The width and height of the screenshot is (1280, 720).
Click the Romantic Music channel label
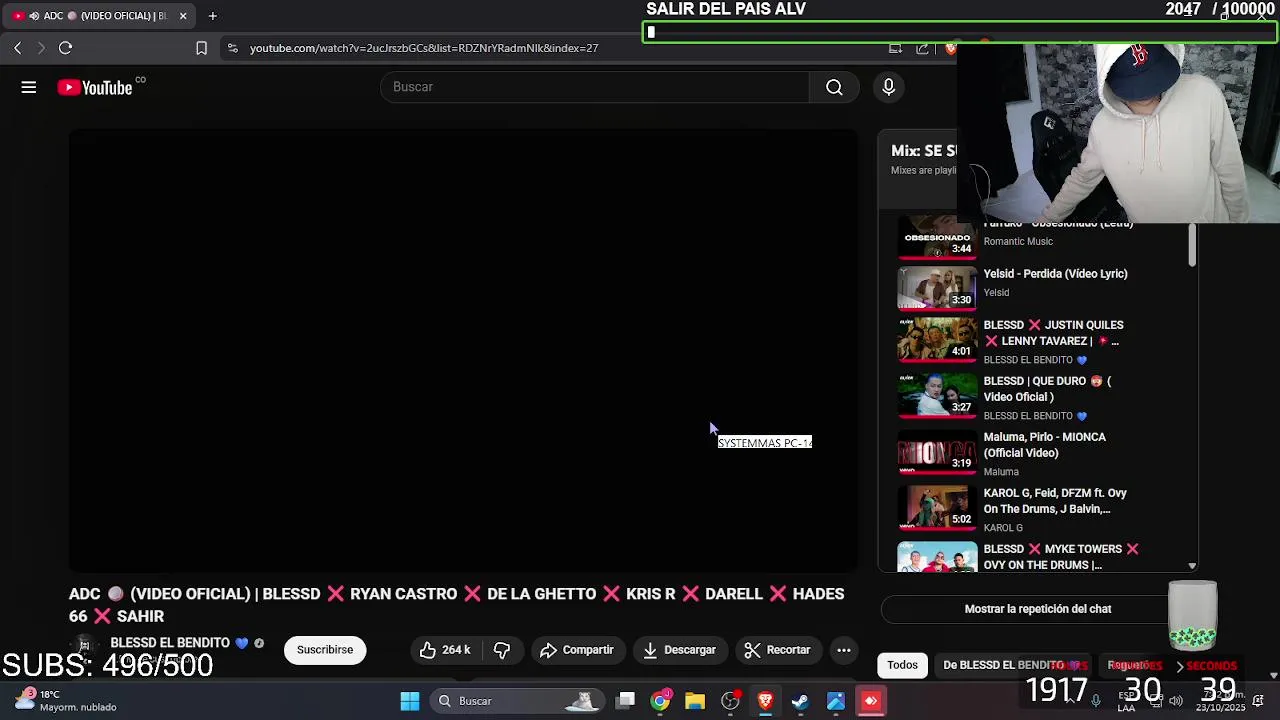click(1018, 242)
